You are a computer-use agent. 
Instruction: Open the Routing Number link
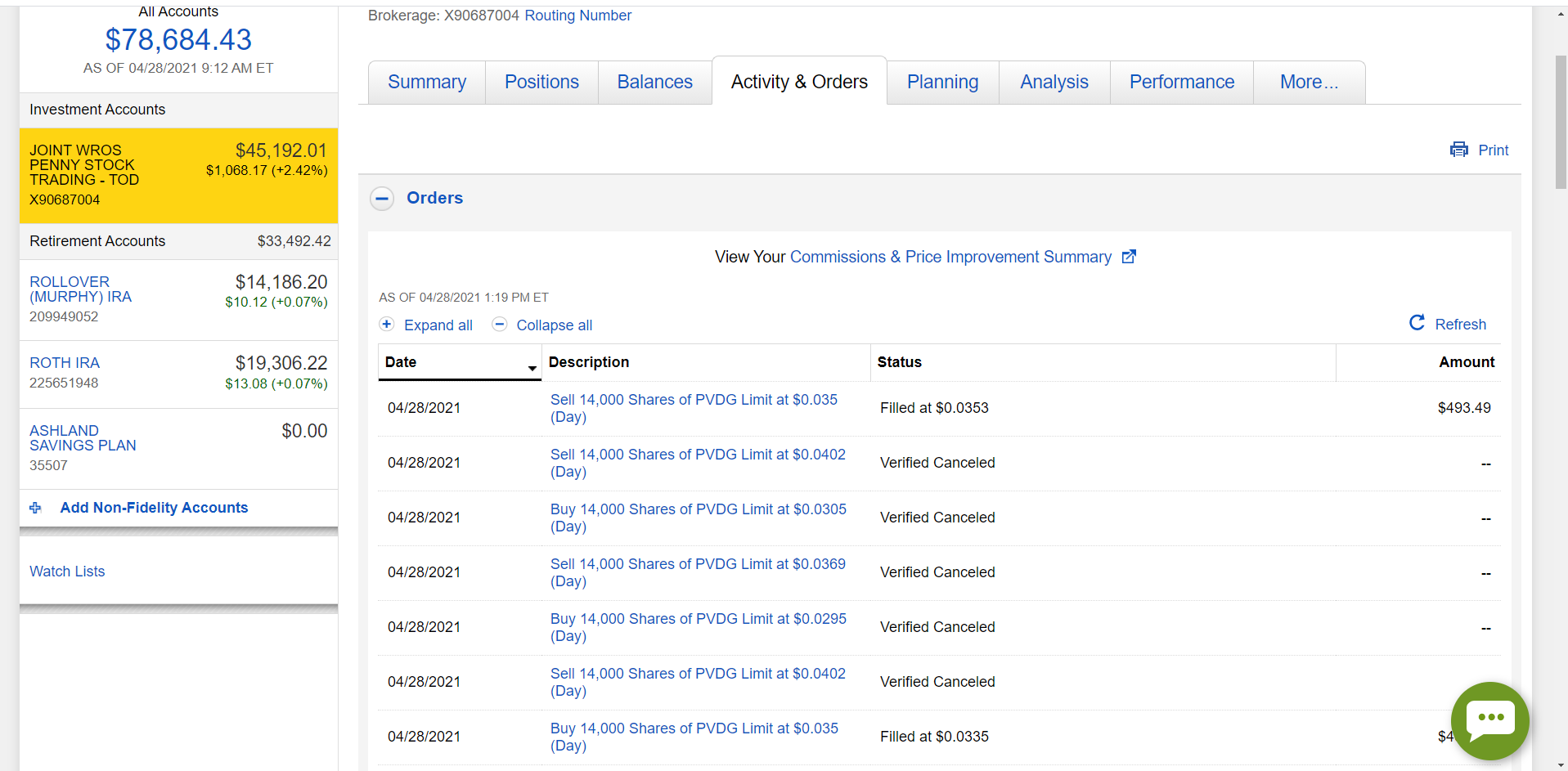(x=577, y=16)
